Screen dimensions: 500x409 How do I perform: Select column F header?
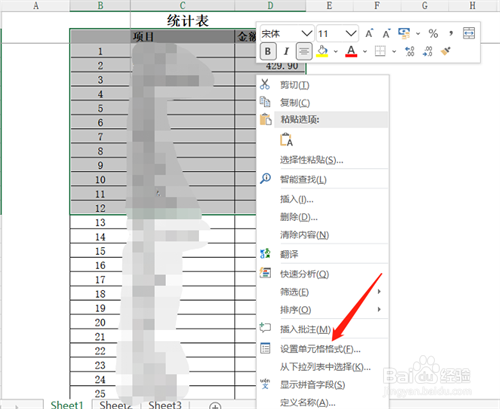tap(377, 5)
